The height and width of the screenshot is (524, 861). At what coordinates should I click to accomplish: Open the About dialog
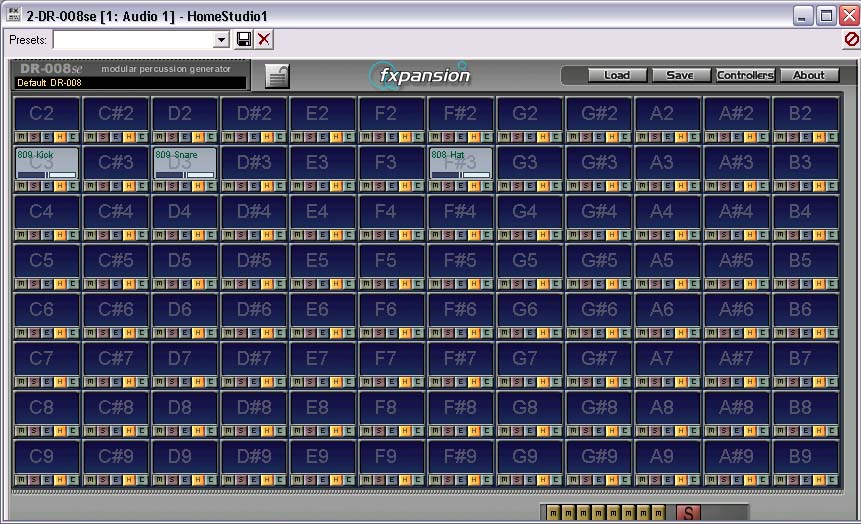pyautogui.click(x=809, y=75)
